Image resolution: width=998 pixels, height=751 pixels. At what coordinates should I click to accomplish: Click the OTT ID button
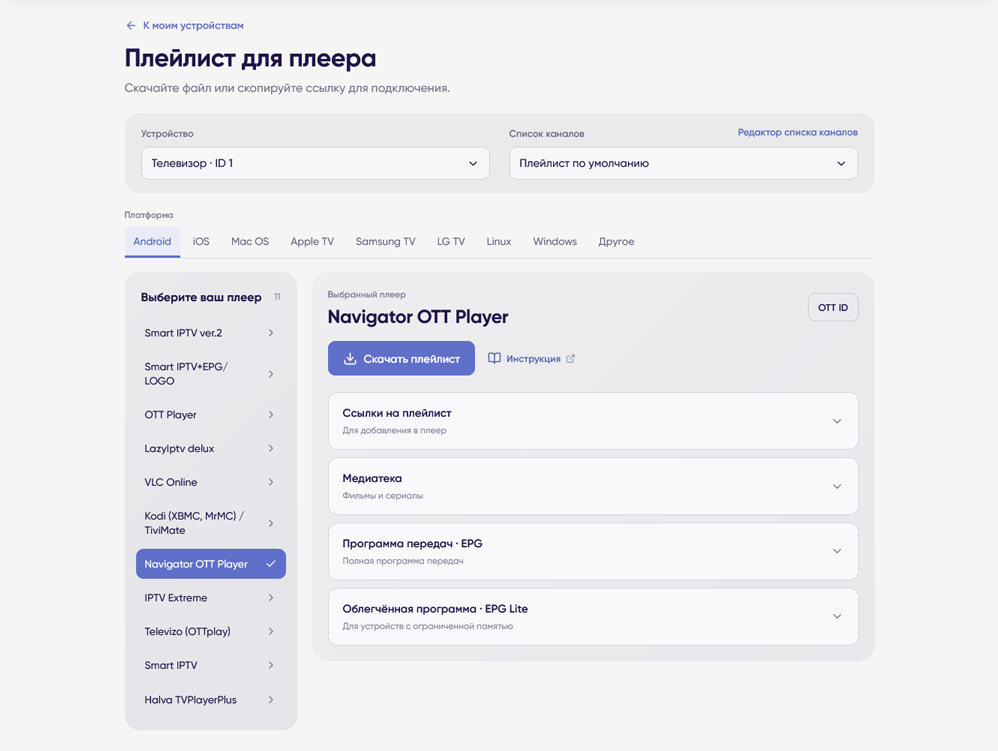[x=833, y=307]
